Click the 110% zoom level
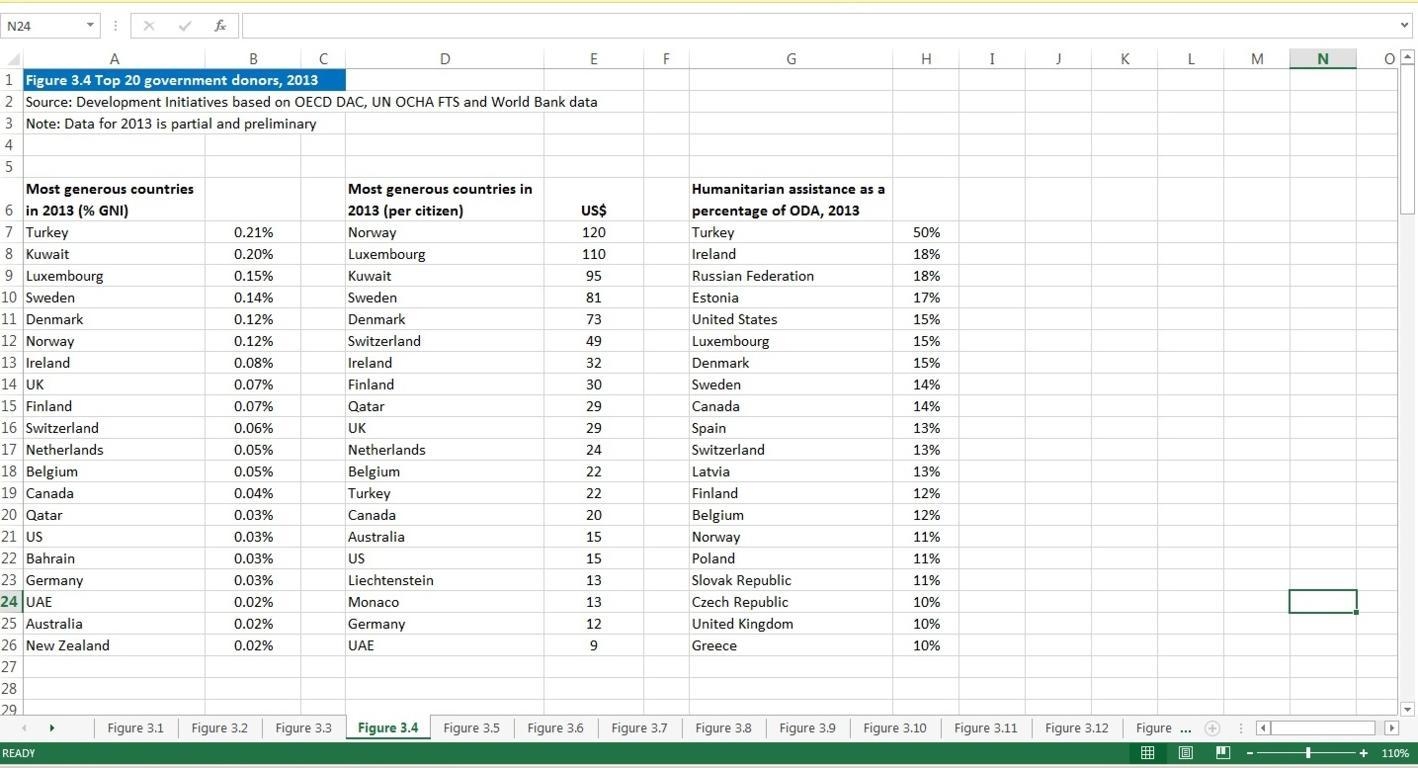1418x768 pixels. click(1395, 753)
